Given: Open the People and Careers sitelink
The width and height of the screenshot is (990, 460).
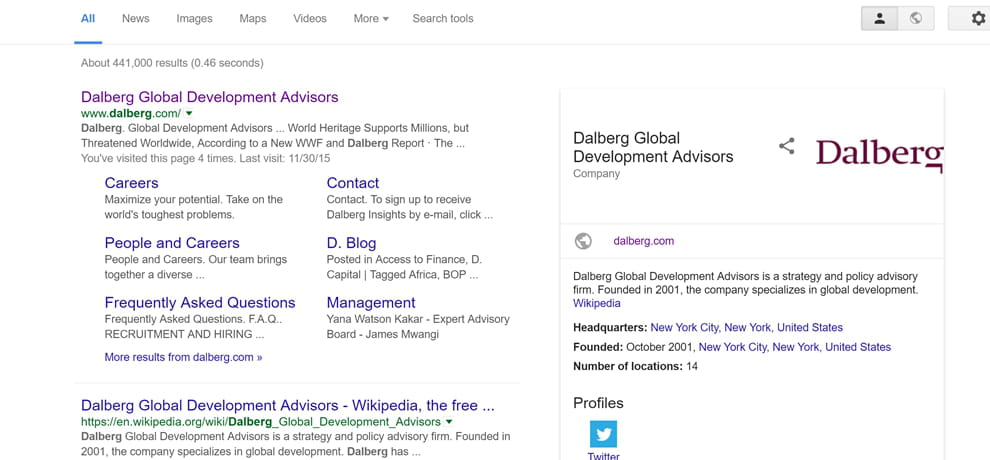Looking at the screenshot, I should pyautogui.click(x=172, y=243).
